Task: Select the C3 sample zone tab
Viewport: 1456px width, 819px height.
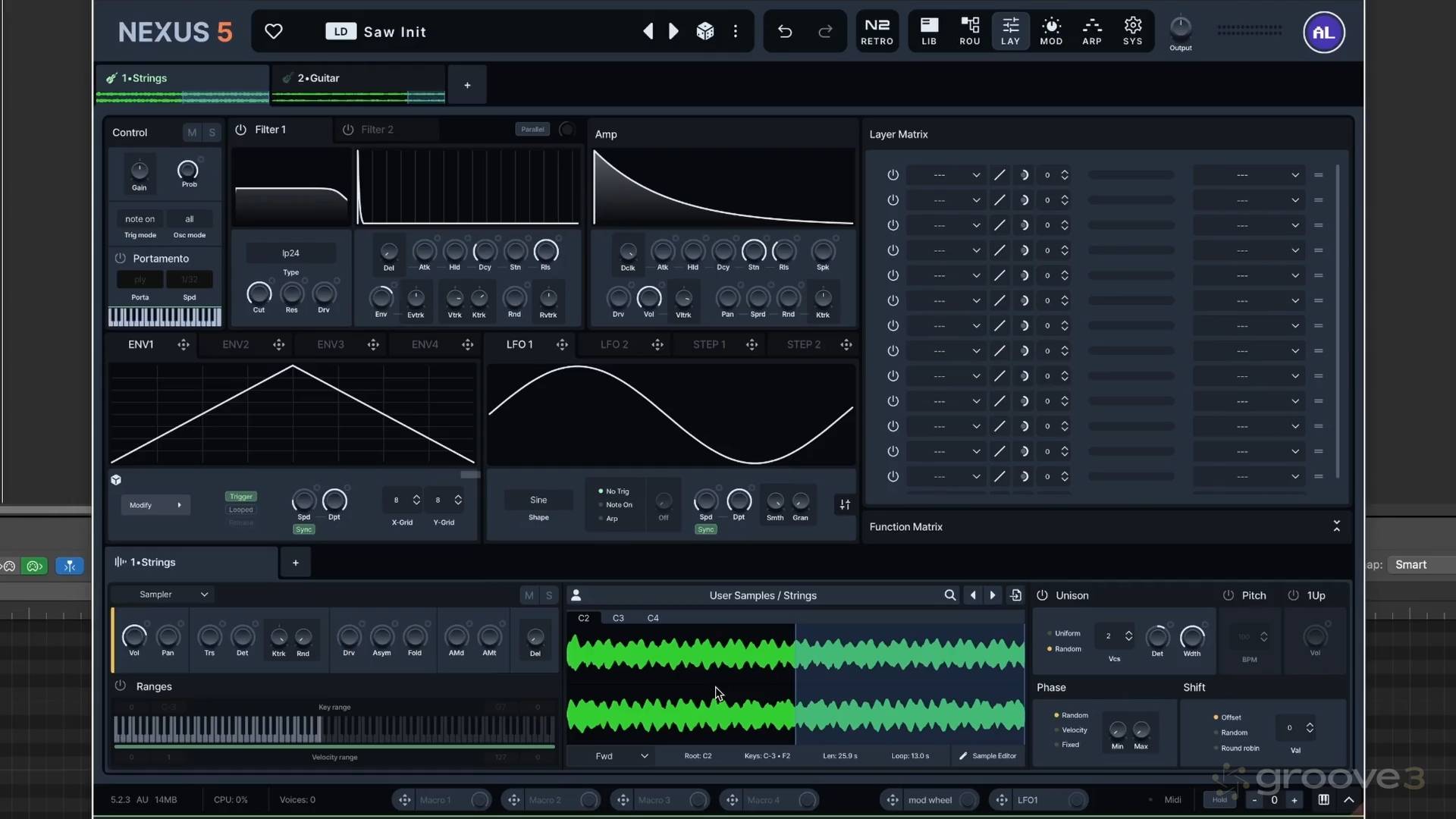Action: click(x=618, y=618)
